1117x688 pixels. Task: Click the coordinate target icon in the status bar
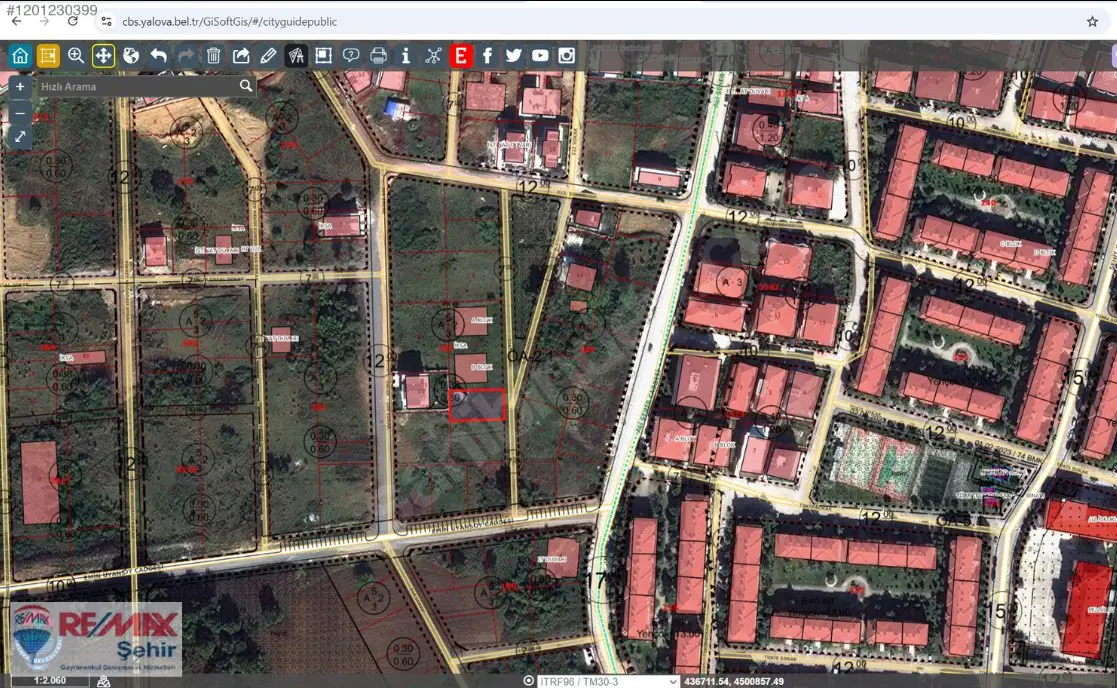click(x=529, y=681)
